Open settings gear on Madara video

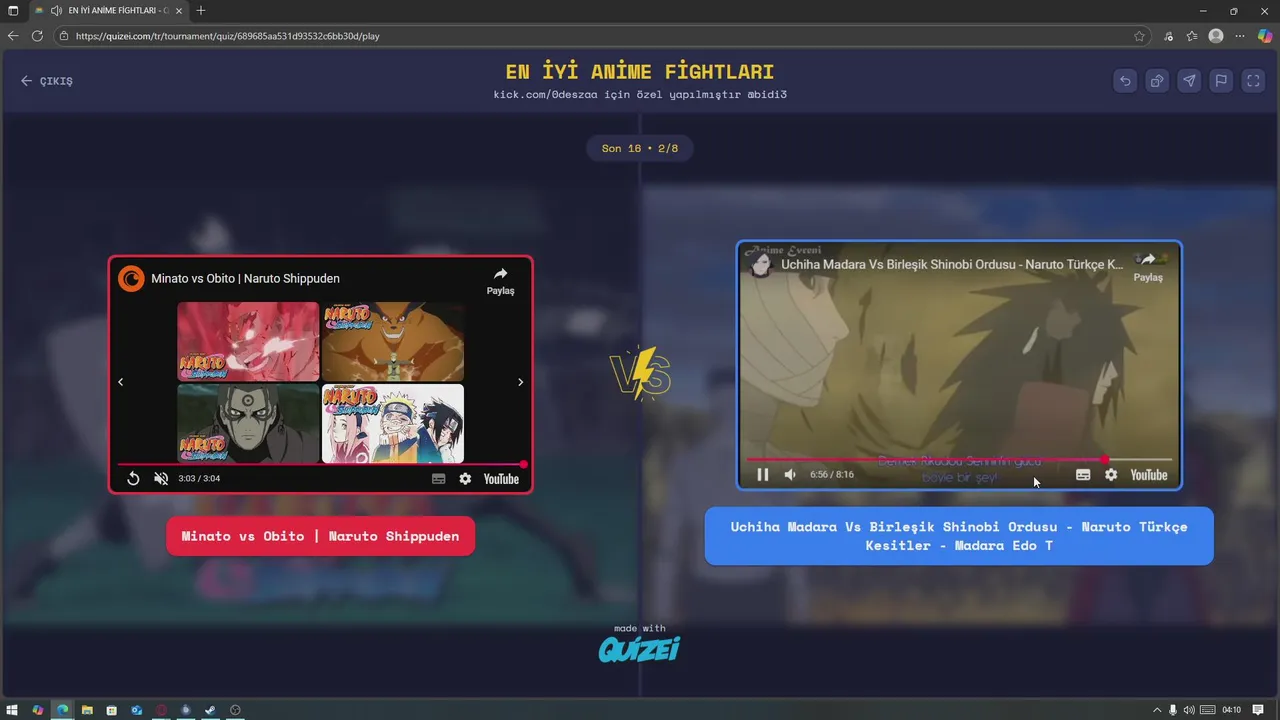pos(1111,475)
